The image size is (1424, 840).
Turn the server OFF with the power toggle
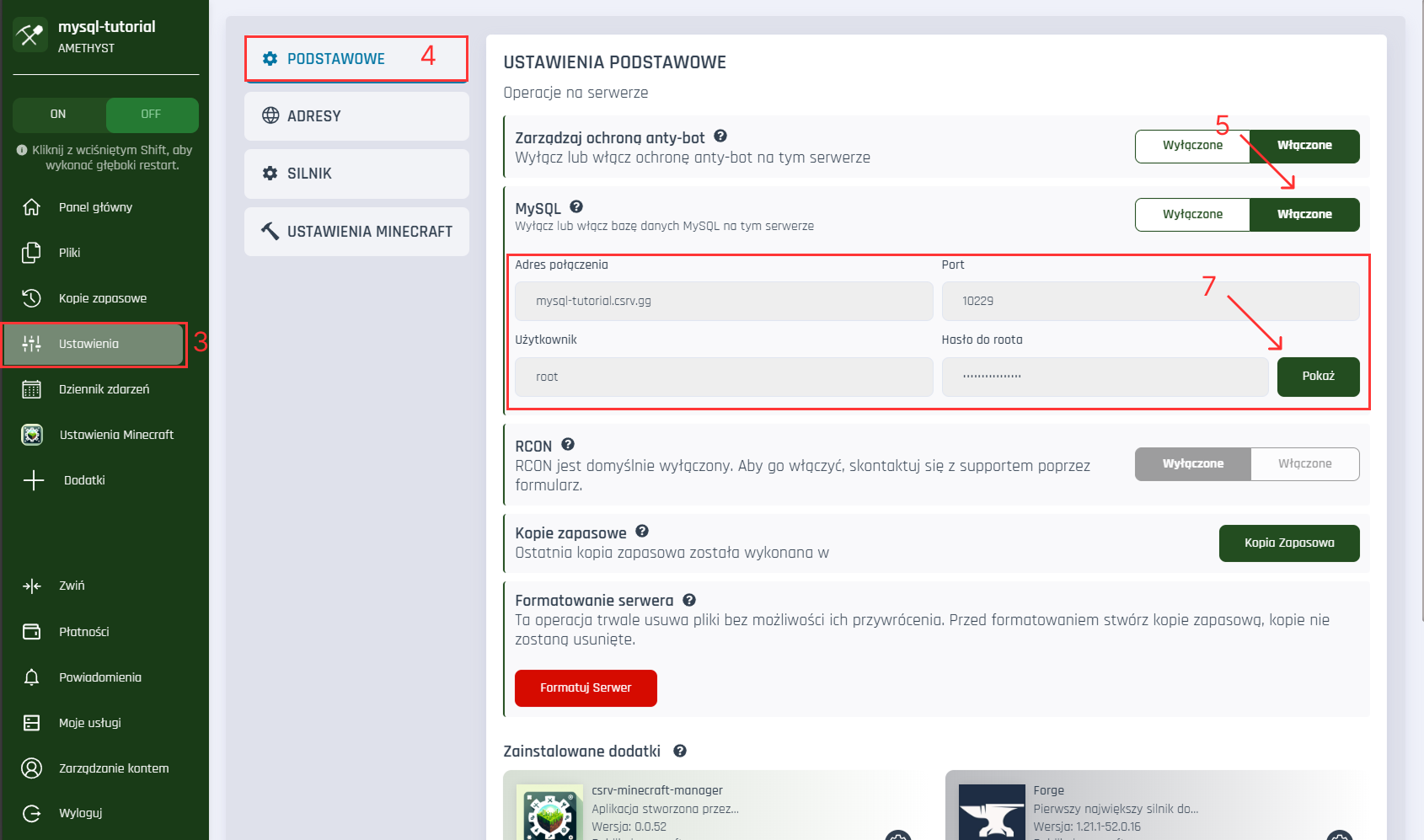click(x=152, y=115)
